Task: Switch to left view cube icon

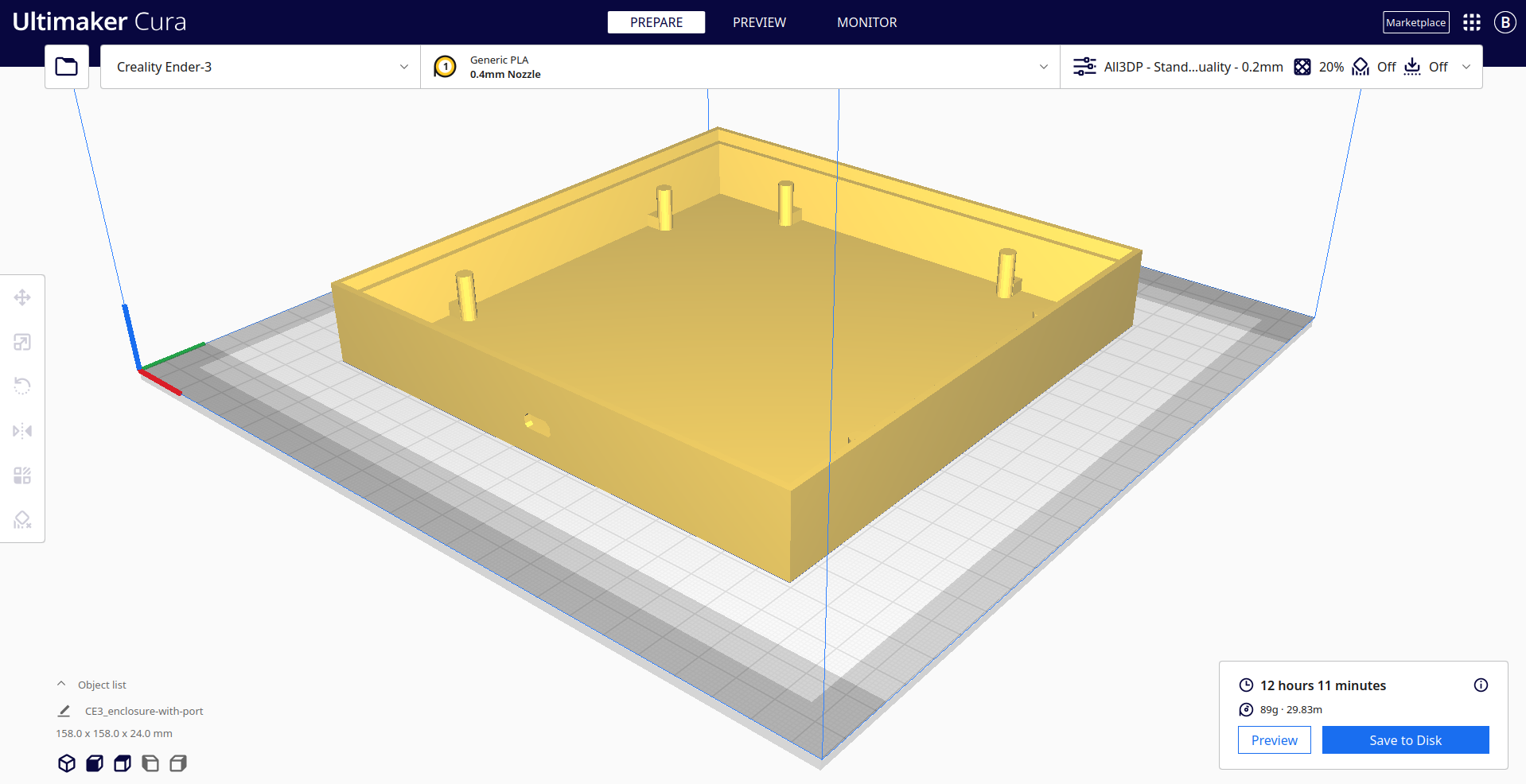Action: pos(150,763)
